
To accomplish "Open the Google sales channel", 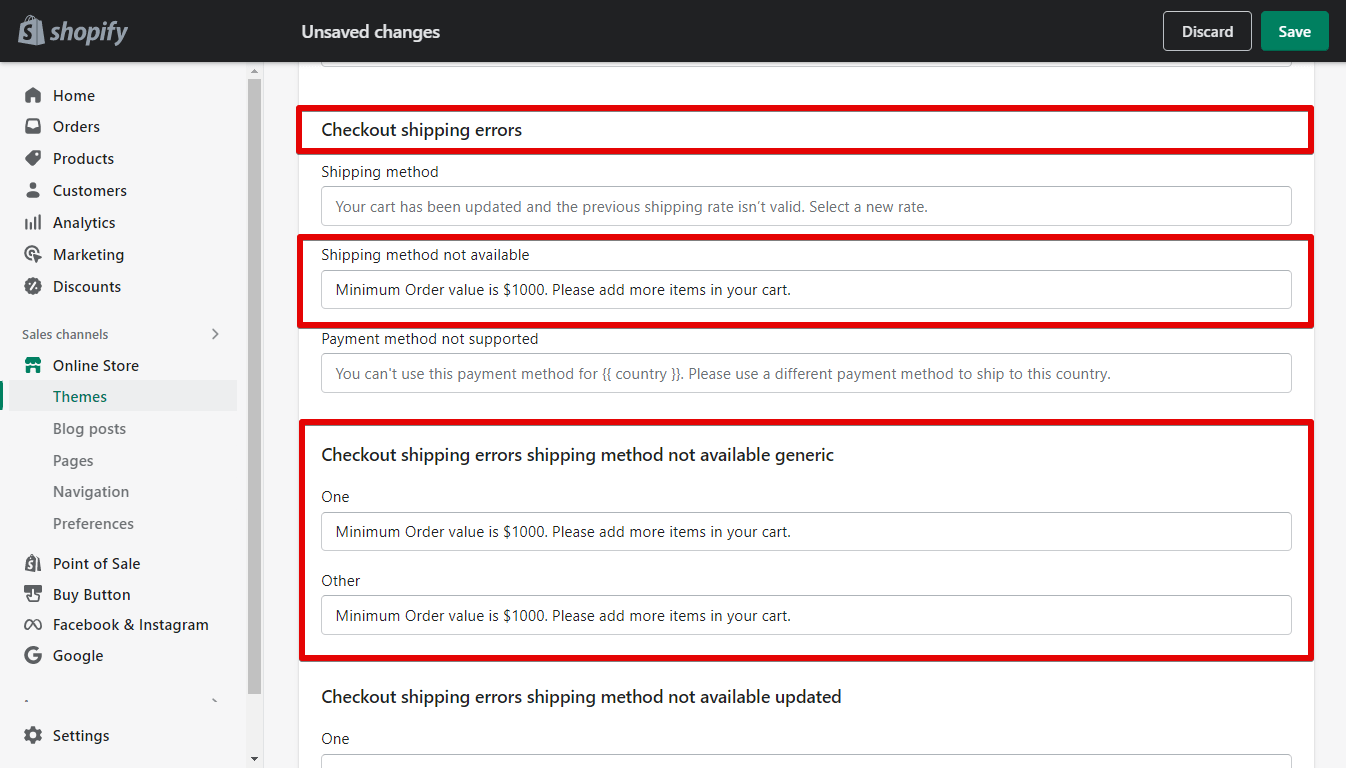I will pyautogui.click(x=34, y=655).
